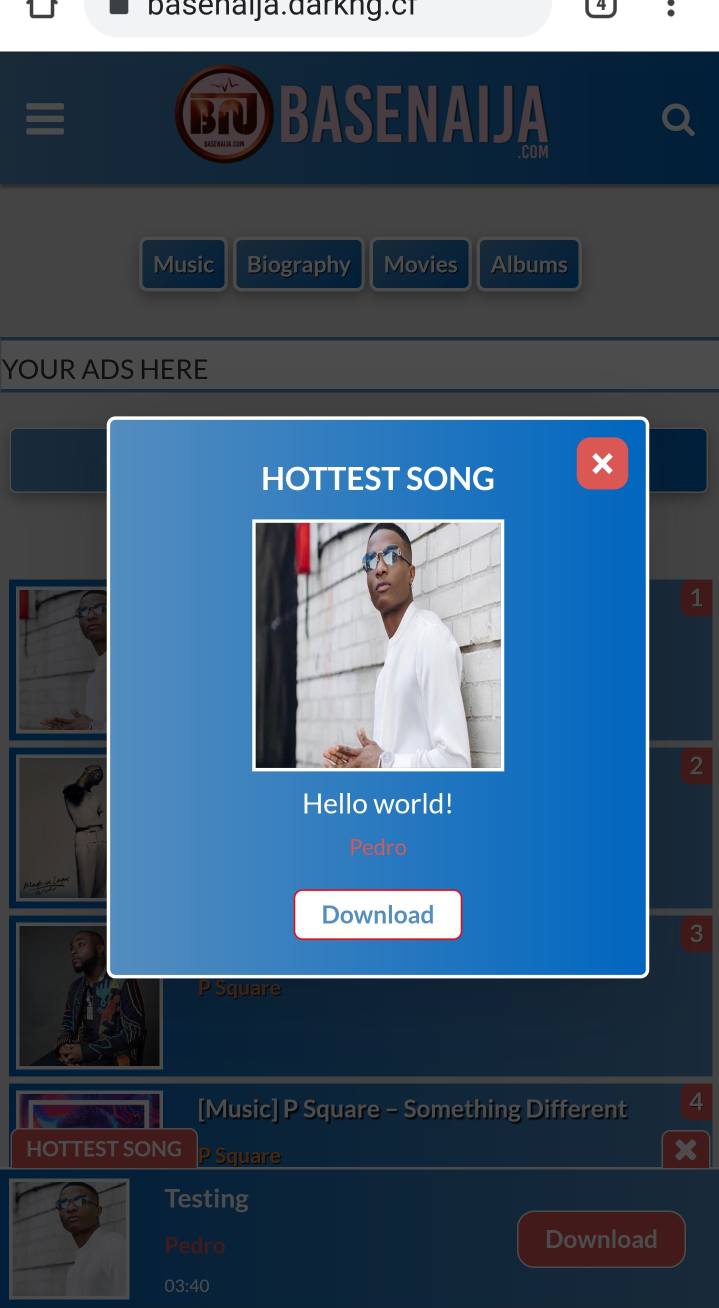Viewport: 719px width, 1308px height.
Task: Dismiss the bottom Hottest Song bar
Action: tap(686, 1150)
